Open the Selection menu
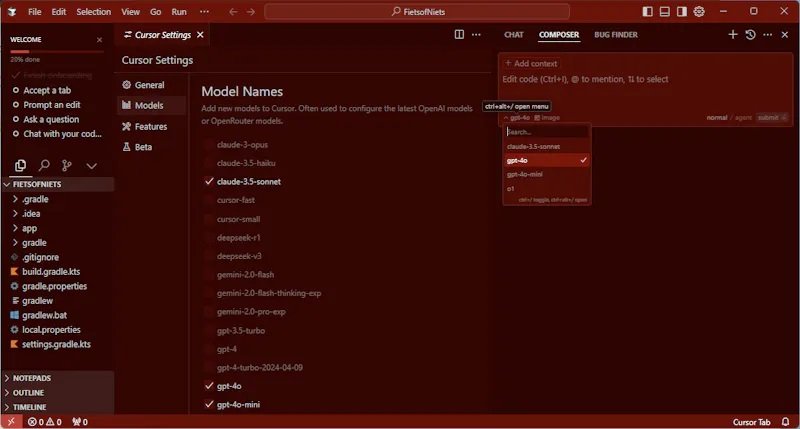The width and height of the screenshot is (800, 429). coord(93,12)
